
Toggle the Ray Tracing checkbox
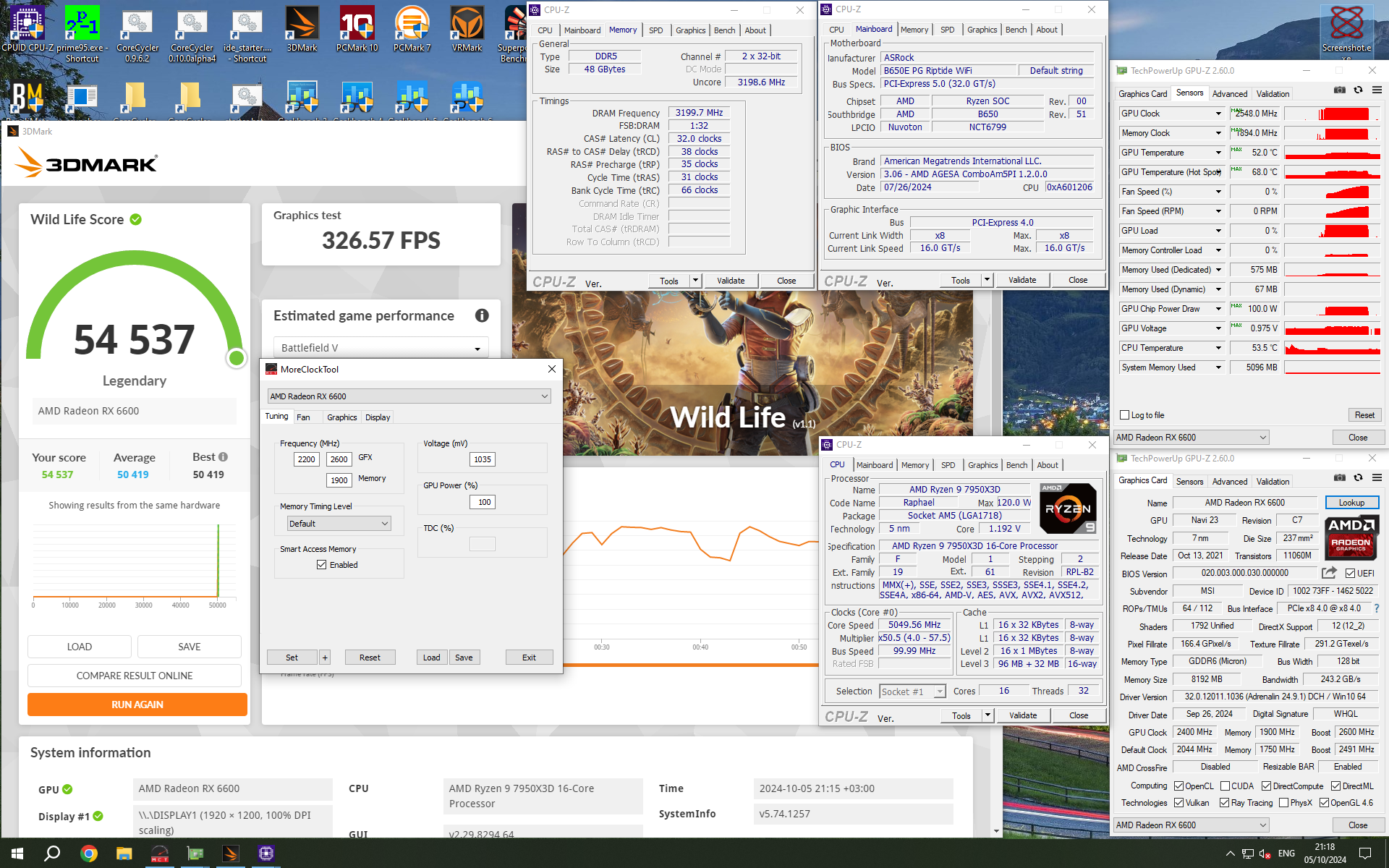click(x=1224, y=803)
